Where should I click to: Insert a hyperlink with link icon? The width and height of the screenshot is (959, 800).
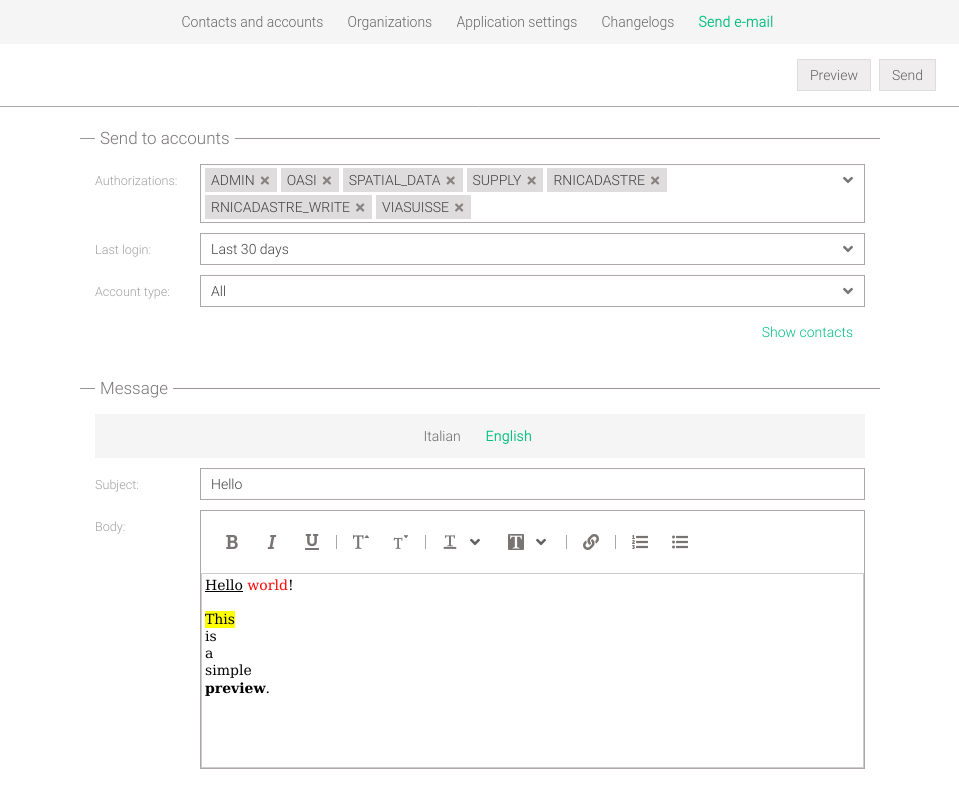point(590,542)
